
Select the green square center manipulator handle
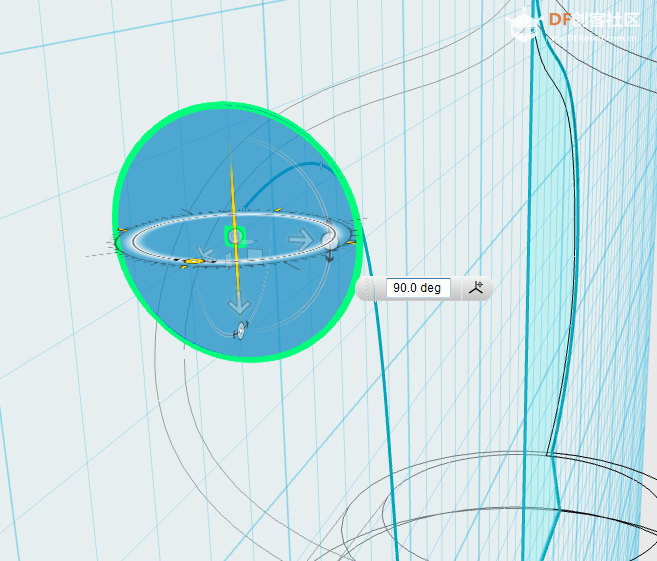pos(235,236)
